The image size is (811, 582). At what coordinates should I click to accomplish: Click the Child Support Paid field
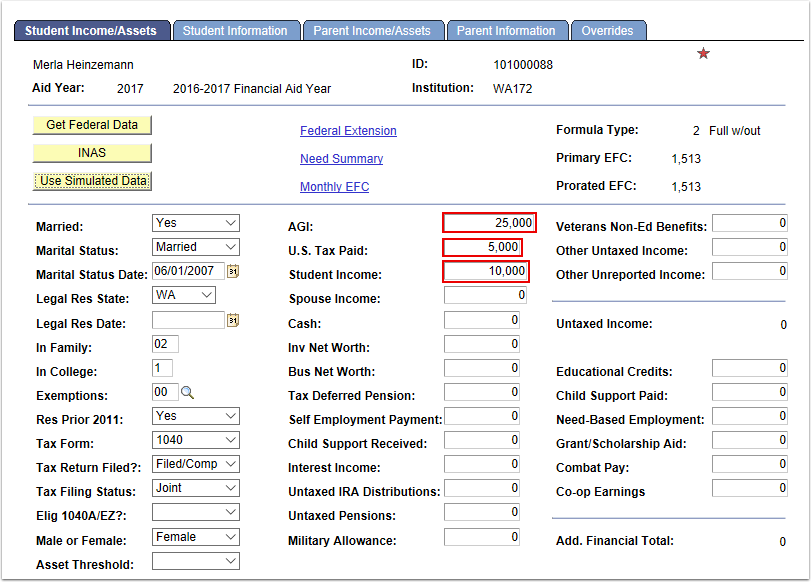(750, 392)
